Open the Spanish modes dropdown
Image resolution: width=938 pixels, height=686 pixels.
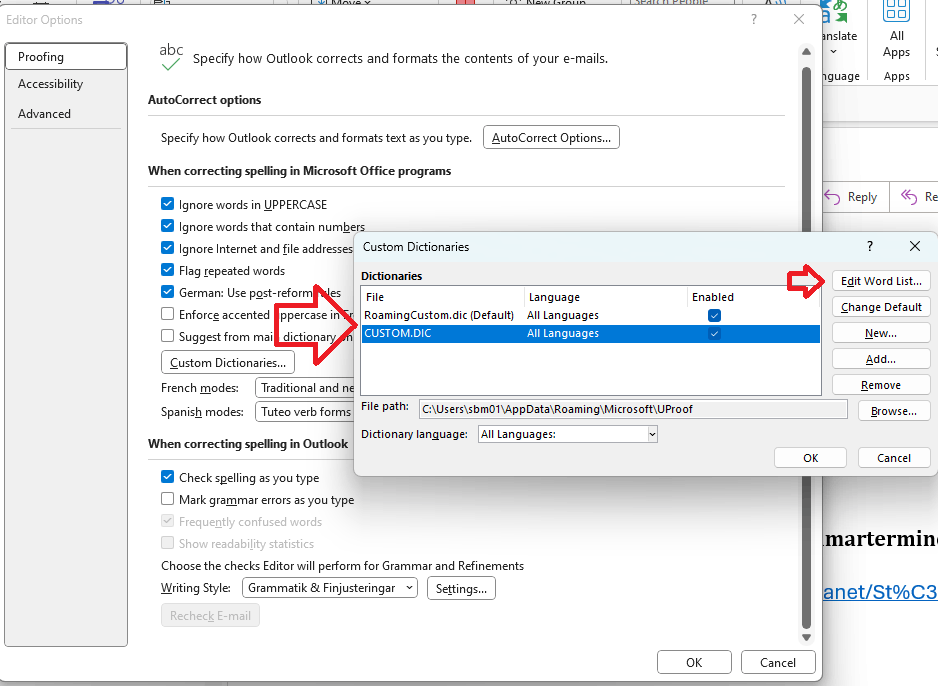coord(305,411)
